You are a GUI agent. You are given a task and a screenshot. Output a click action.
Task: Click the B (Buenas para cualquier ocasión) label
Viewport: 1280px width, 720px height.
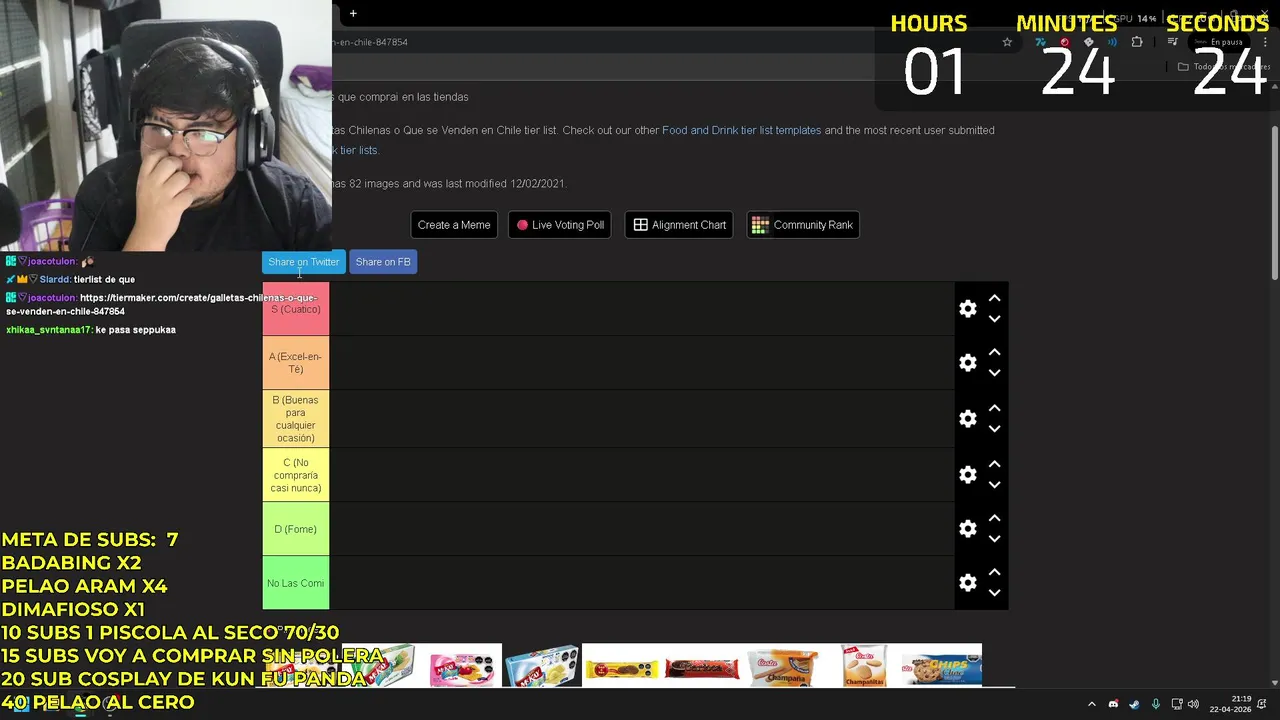point(295,419)
